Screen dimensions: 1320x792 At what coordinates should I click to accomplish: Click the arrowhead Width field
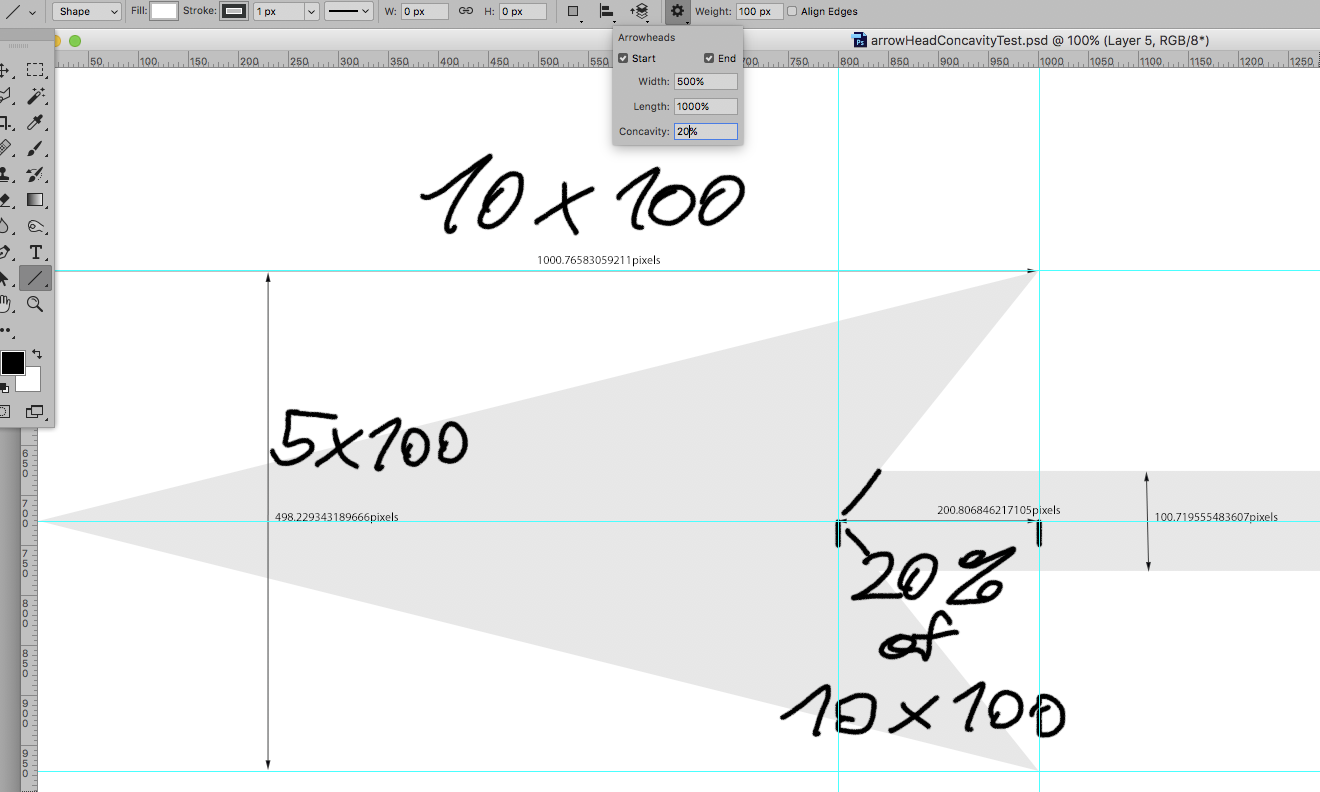[706, 82]
